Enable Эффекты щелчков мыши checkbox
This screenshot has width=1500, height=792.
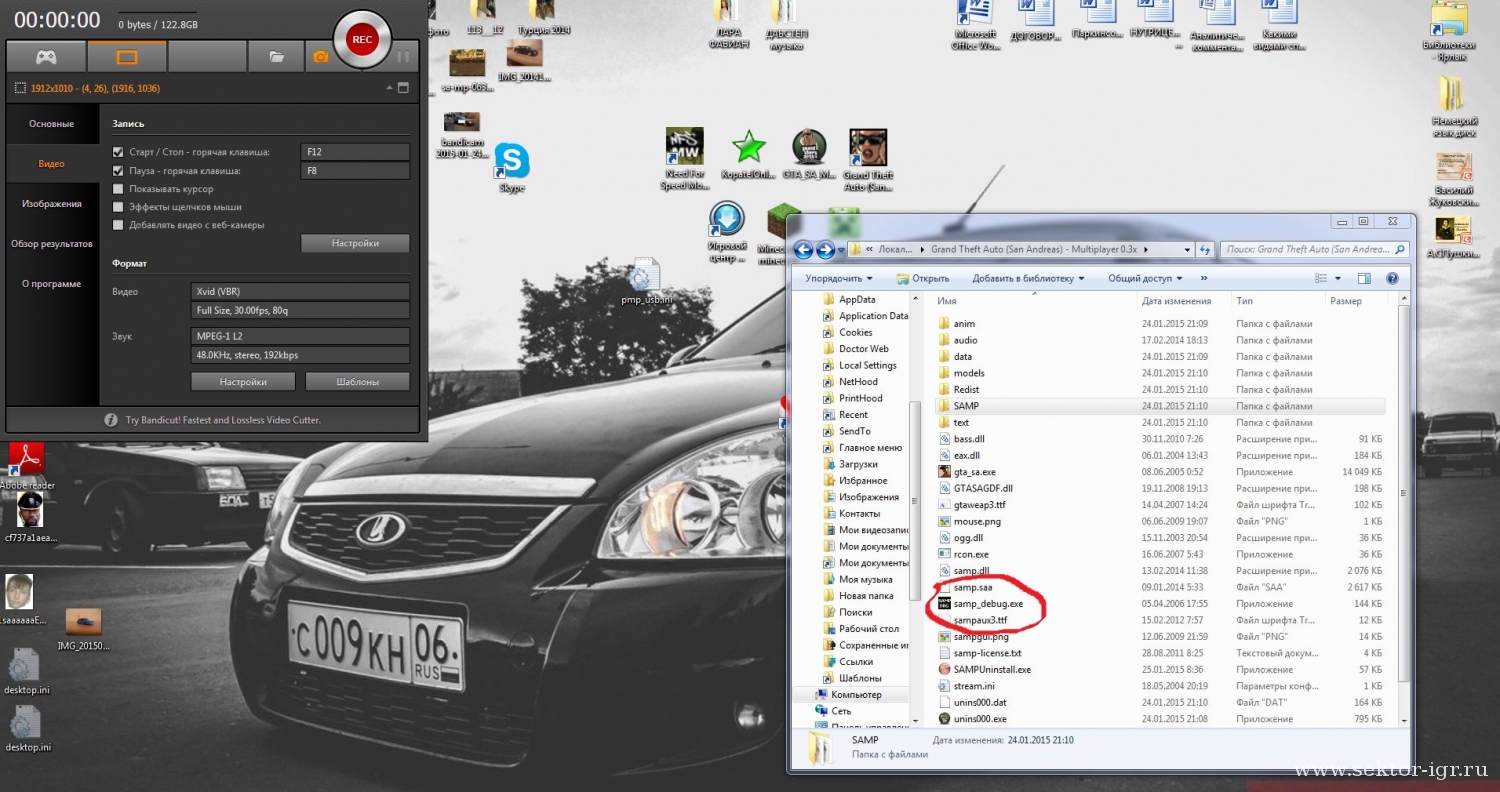[118, 207]
